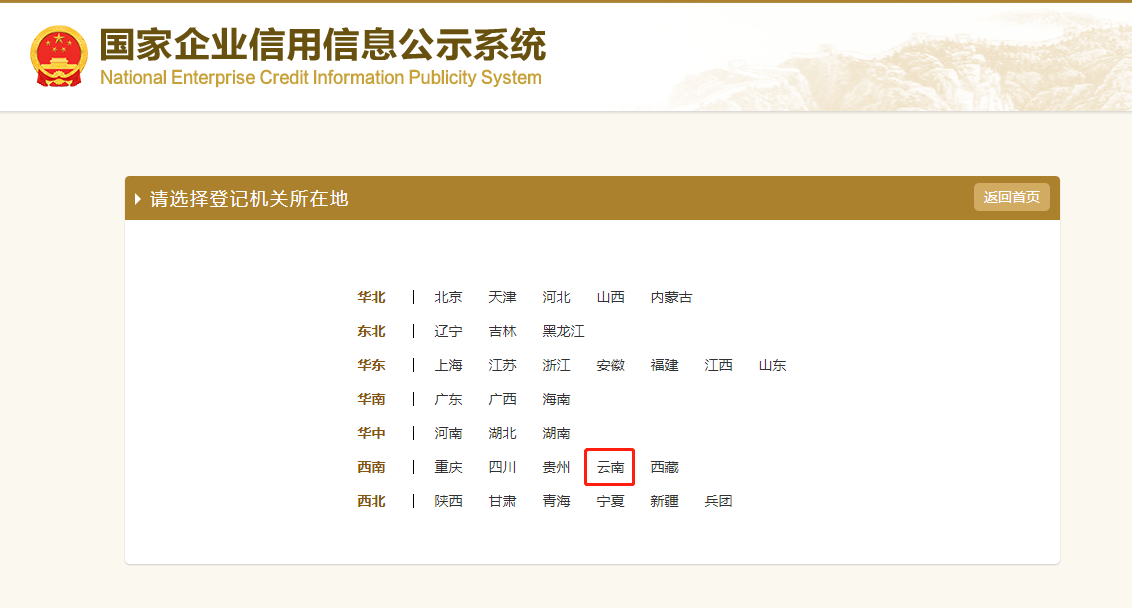Select 宁夏 in the 西北 row
The image size is (1132, 608).
[611, 501]
